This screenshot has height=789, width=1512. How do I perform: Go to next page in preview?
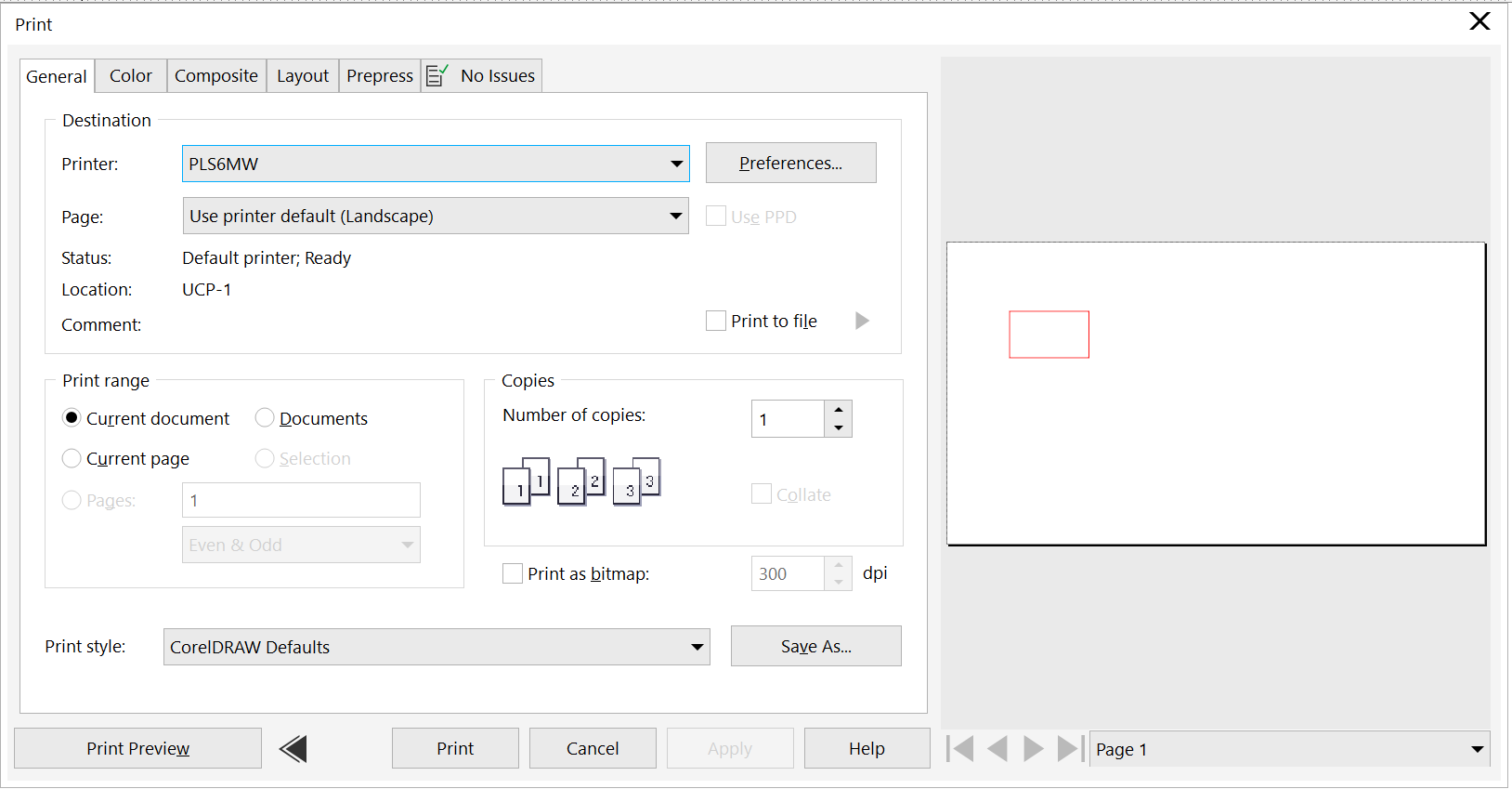(x=1033, y=748)
